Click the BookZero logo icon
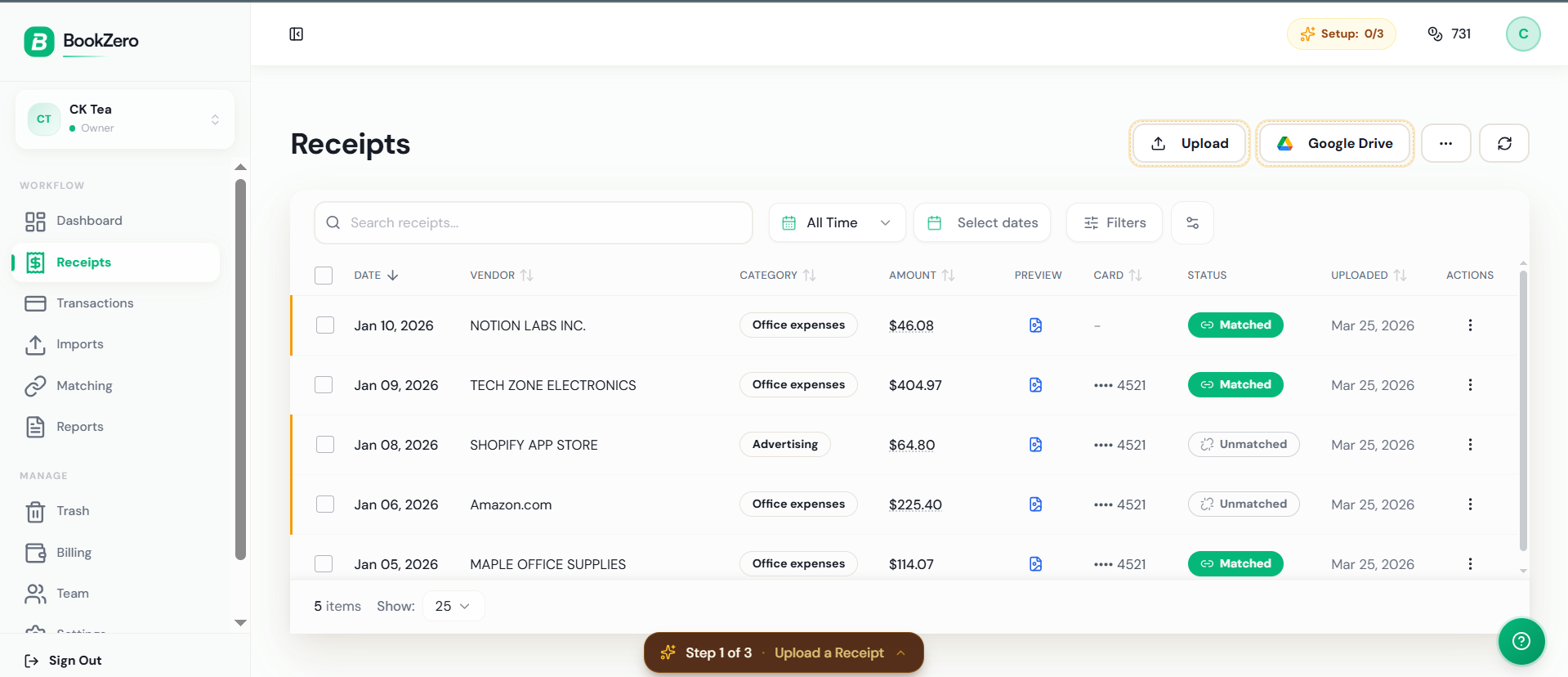Screen dimensions: 1568x677 coord(39,41)
